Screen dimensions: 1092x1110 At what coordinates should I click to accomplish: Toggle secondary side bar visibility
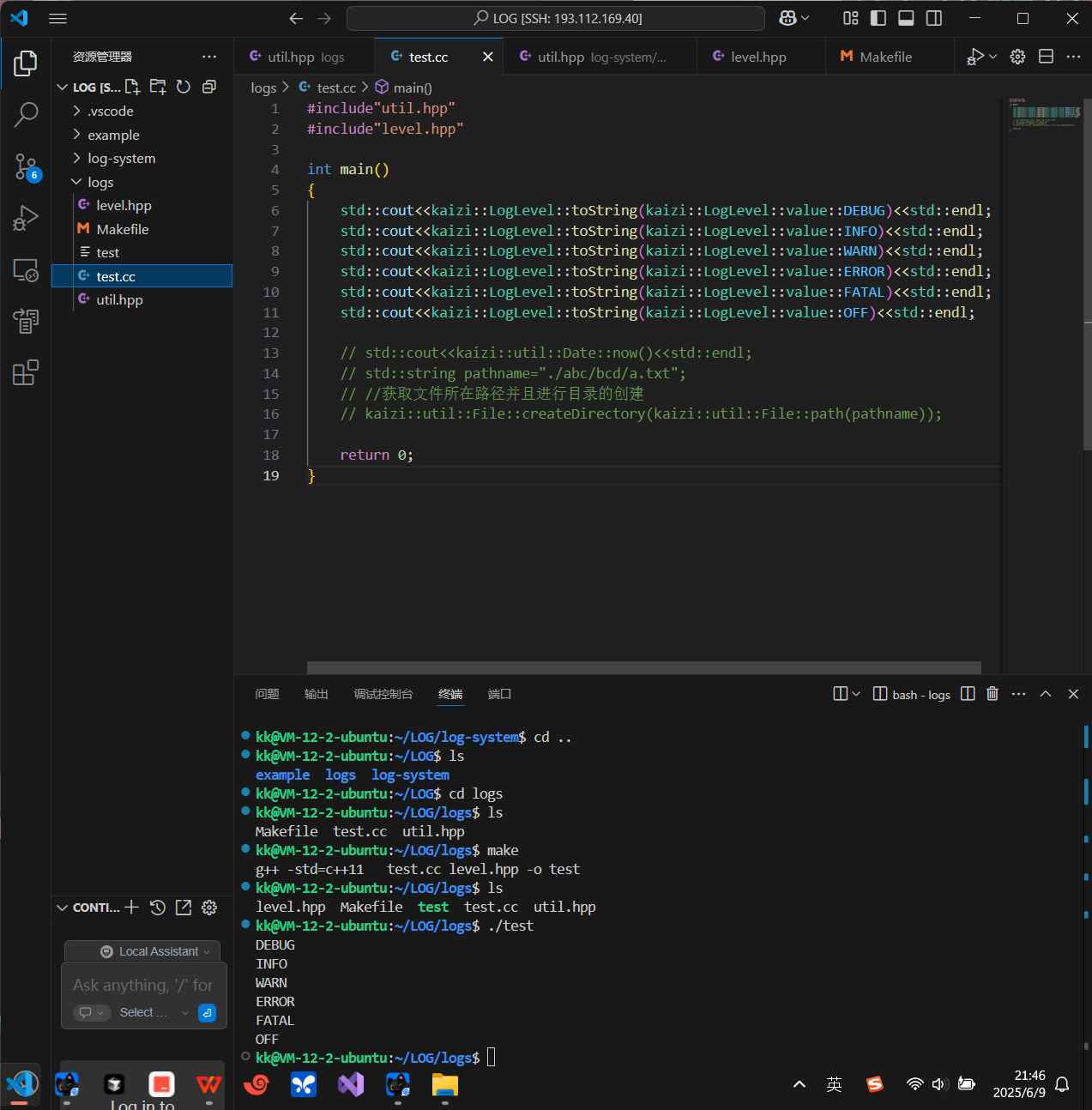[934, 18]
